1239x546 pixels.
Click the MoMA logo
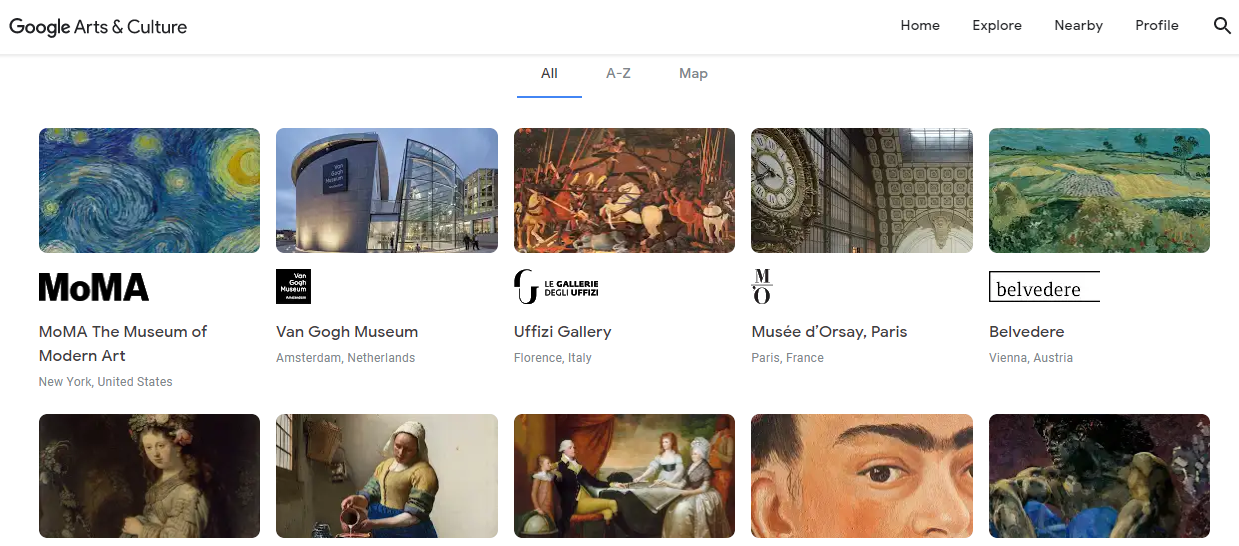click(94, 288)
